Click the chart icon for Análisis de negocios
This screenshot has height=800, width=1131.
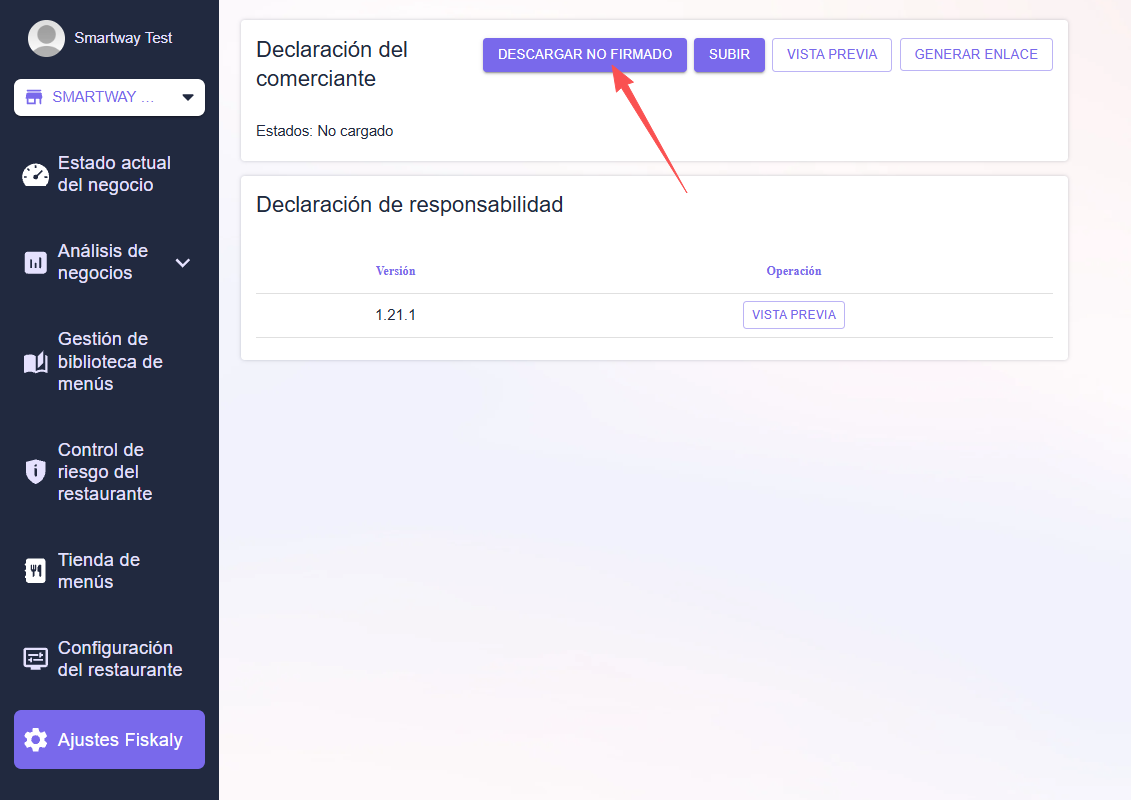(x=35, y=263)
